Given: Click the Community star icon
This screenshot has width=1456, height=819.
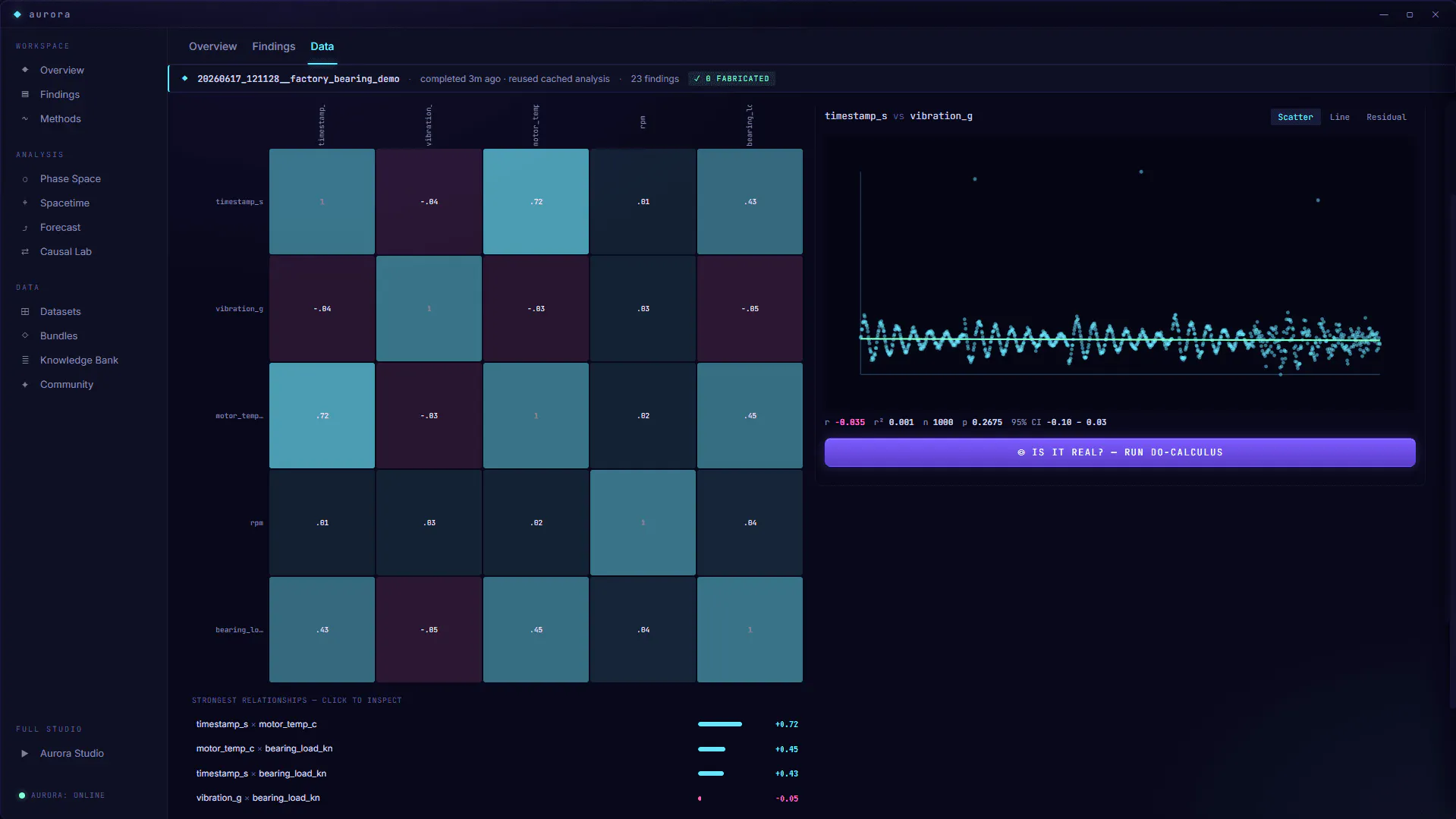Looking at the screenshot, I should click(25, 385).
